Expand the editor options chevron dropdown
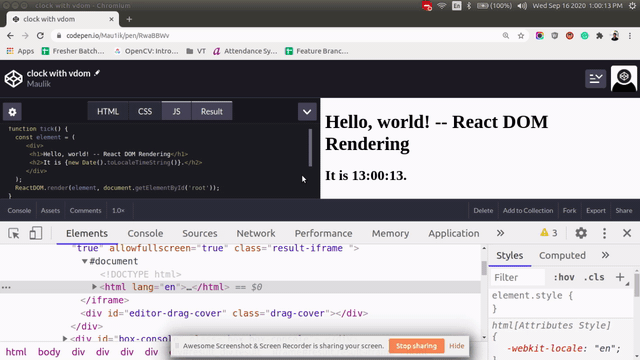Viewport: 640px width, 360px height. pyautogui.click(x=307, y=112)
